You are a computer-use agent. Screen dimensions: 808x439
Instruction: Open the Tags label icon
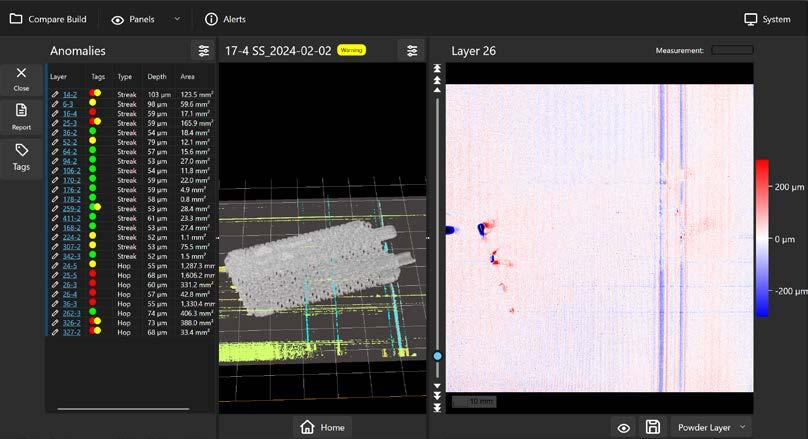click(x=21, y=150)
